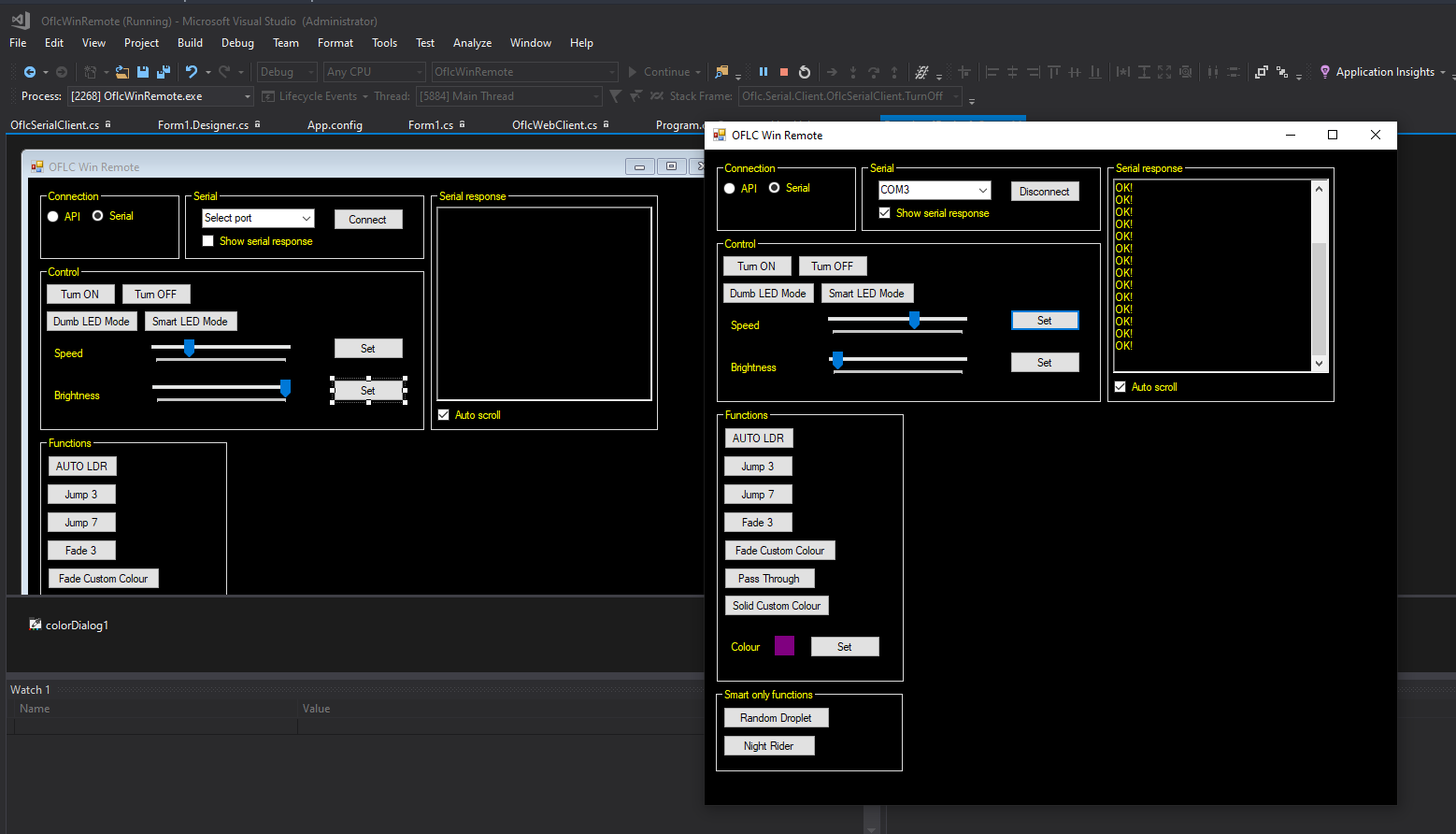Check Show serial response on designer form
The image size is (1456, 834).
208,241
